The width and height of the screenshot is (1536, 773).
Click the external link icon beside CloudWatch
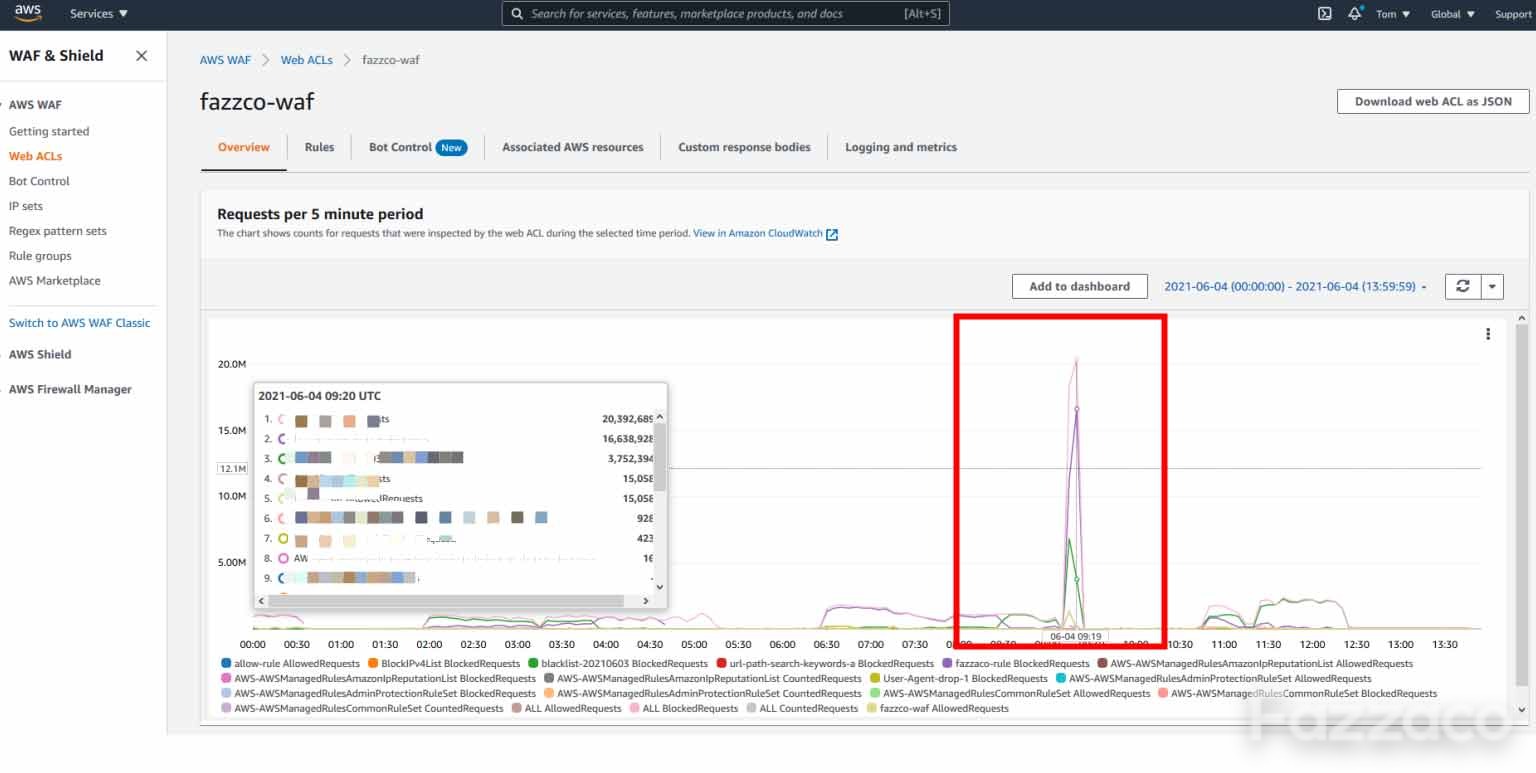pyautogui.click(x=832, y=234)
